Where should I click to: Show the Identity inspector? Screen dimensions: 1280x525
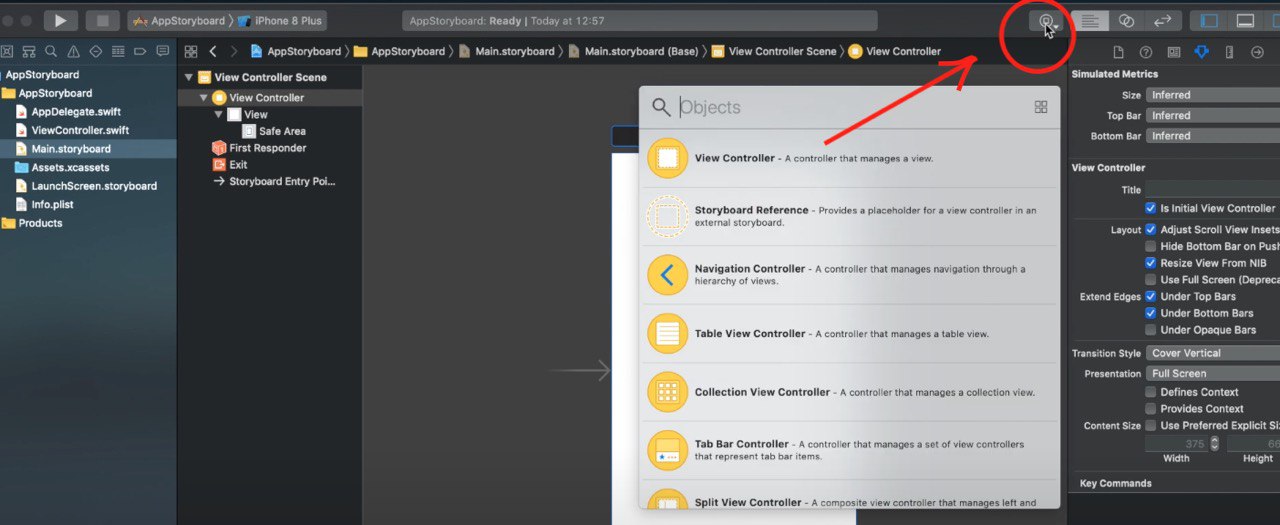[x=1174, y=52]
